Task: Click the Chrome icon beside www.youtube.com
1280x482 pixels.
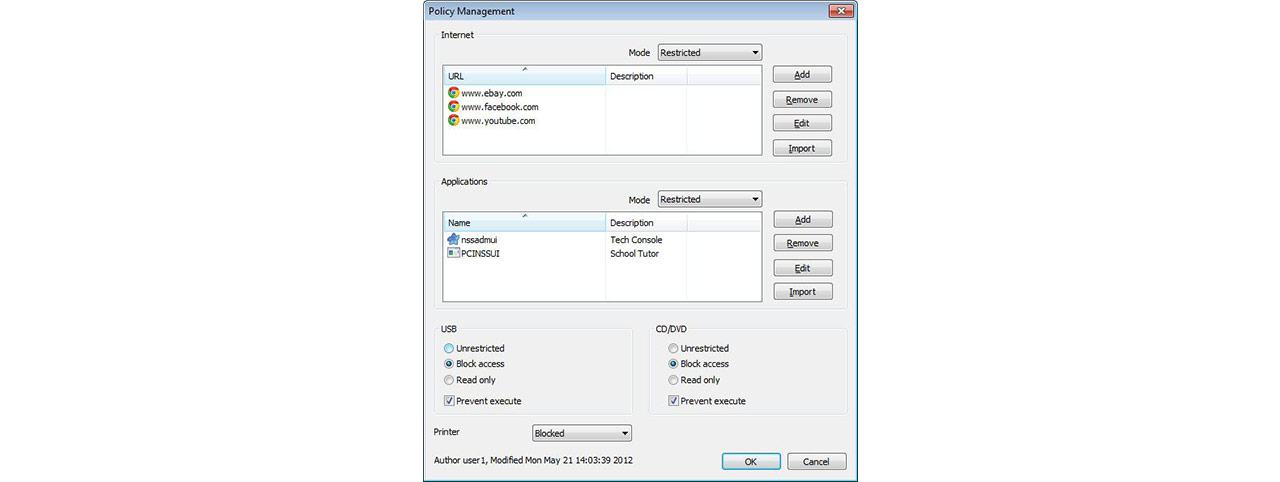Action: pyautogui.click(x=453, y=121)
